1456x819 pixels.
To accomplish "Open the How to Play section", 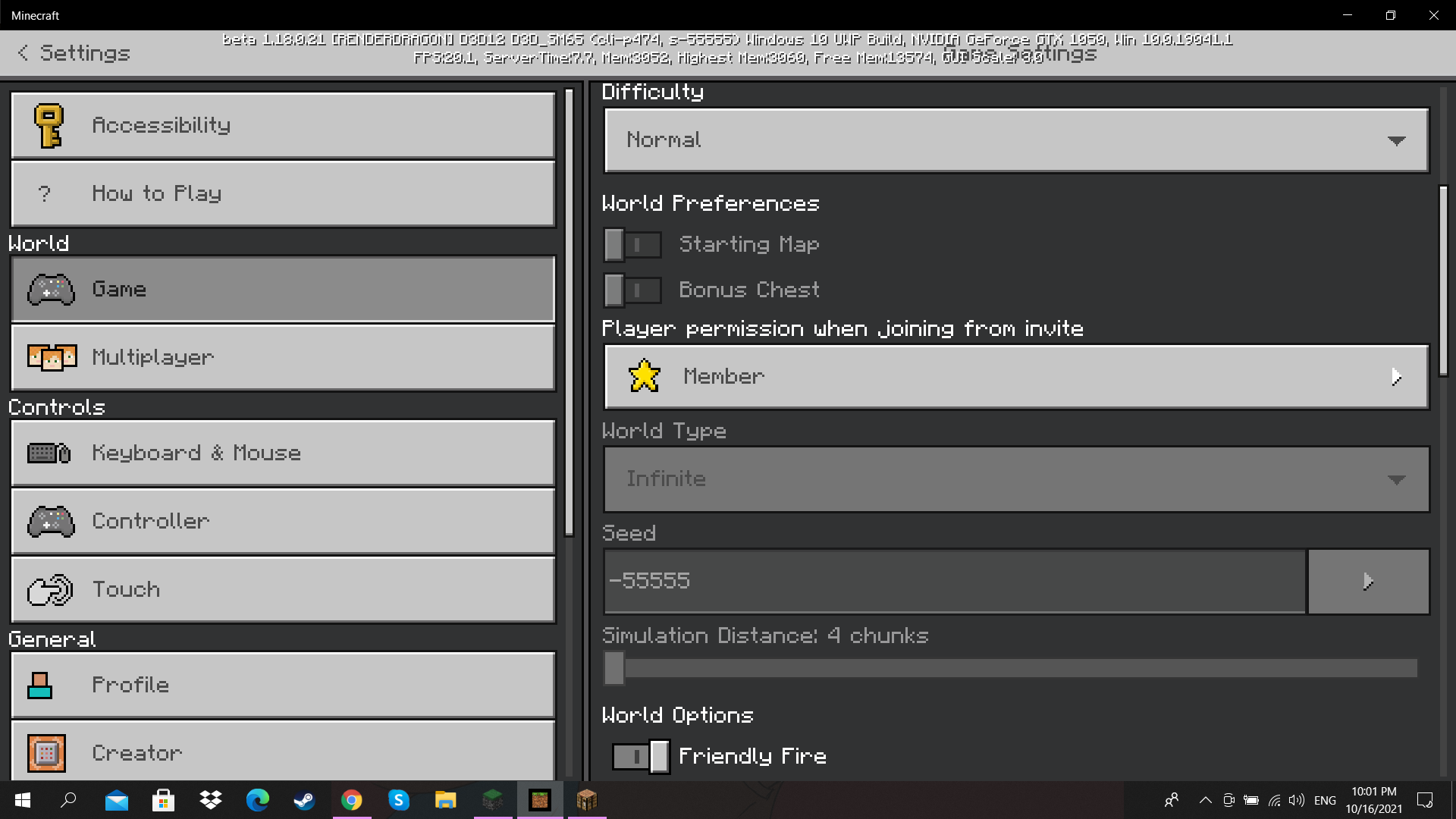I will click(283, 193).
